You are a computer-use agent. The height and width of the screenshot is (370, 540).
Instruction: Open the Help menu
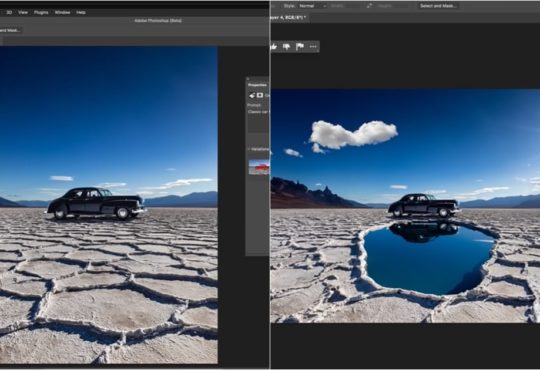point(81,12)
